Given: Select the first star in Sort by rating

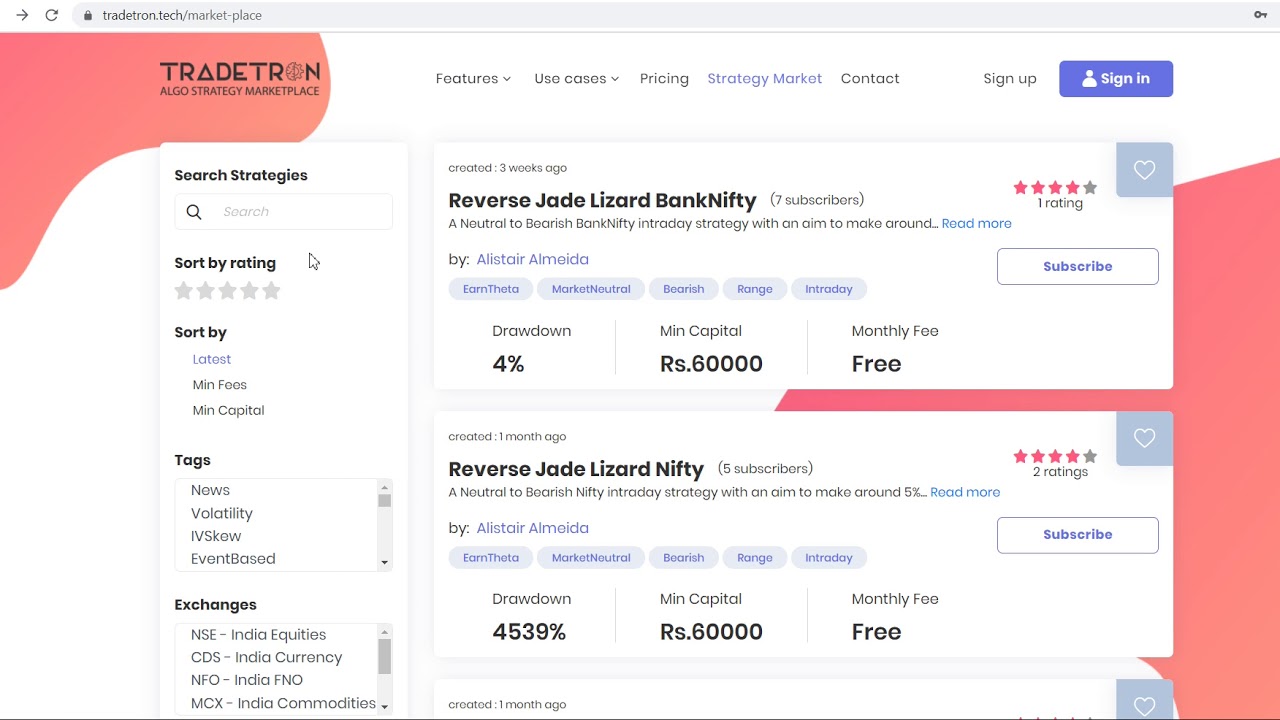Looking at the screenshot, I should pyautogui.click(x=183, y=291).
